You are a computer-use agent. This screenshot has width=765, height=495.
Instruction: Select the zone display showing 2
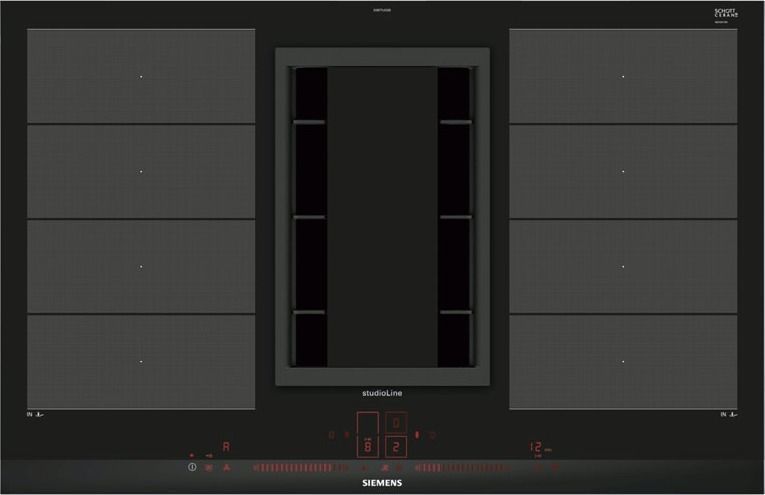pos(396,446)
